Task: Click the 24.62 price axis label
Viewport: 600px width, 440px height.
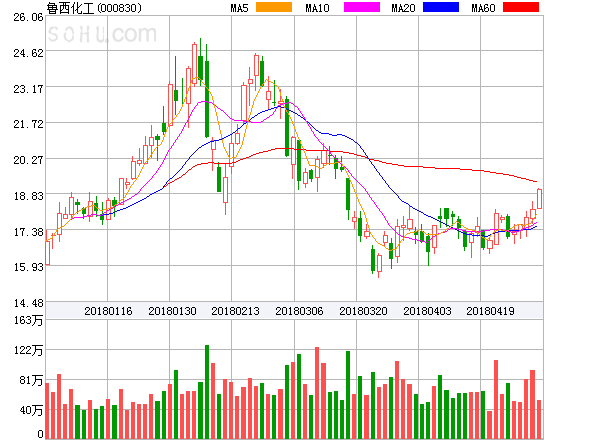Action: 28,53
